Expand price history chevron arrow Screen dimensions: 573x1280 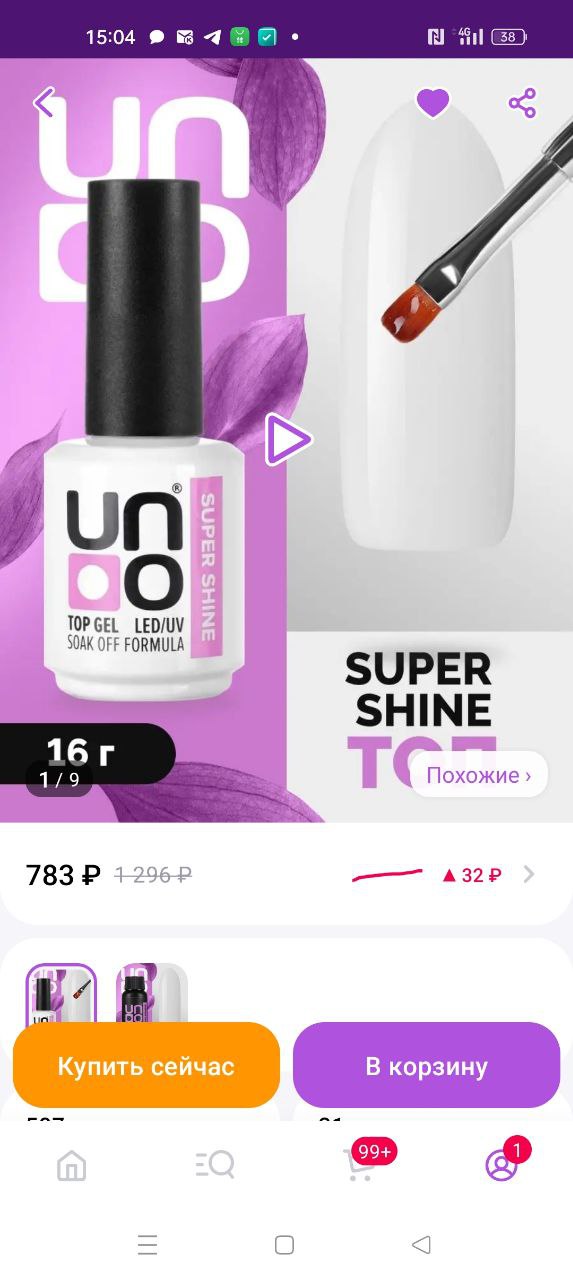click(x=529, y=875)
